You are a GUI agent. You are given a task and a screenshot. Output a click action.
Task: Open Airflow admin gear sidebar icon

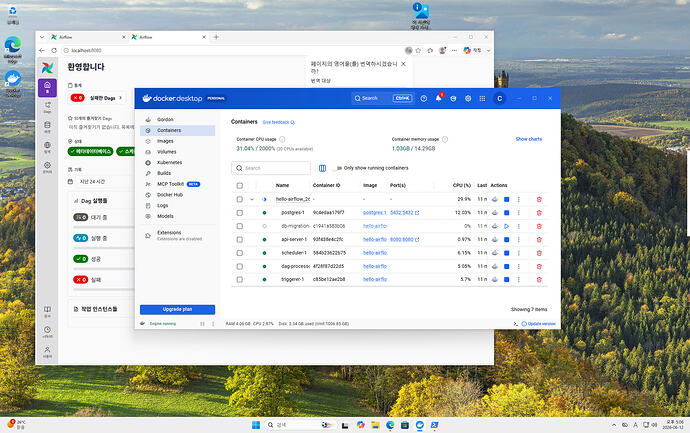47,167
